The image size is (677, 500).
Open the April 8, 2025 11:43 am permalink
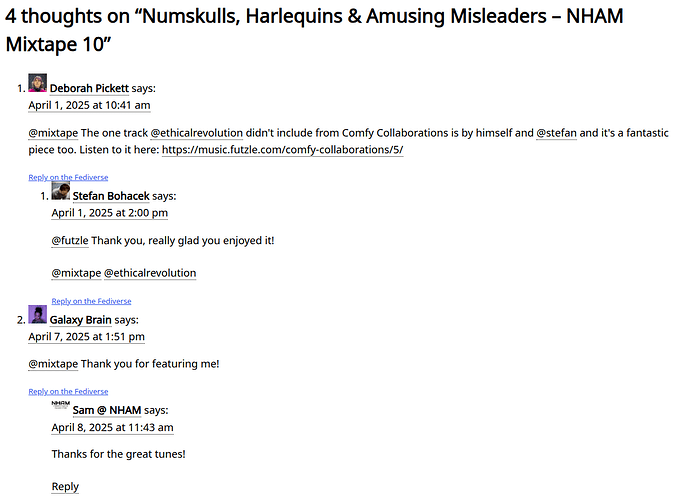coord(112,427)
